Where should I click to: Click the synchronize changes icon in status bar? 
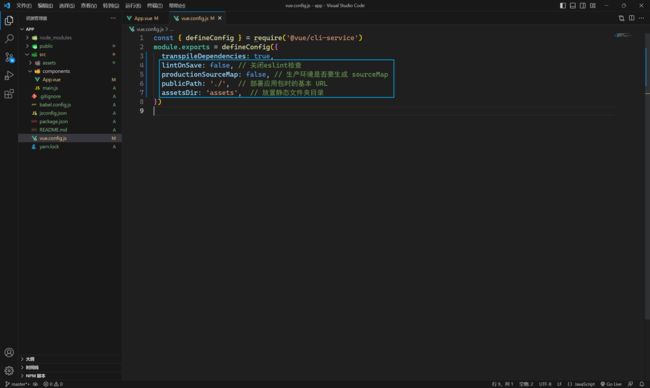coord(35,384)
